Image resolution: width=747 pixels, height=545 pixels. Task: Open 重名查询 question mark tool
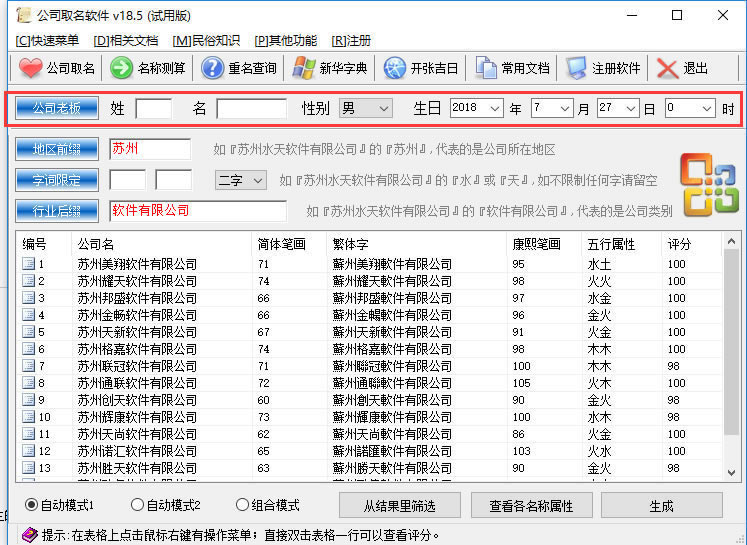point(212,68)
